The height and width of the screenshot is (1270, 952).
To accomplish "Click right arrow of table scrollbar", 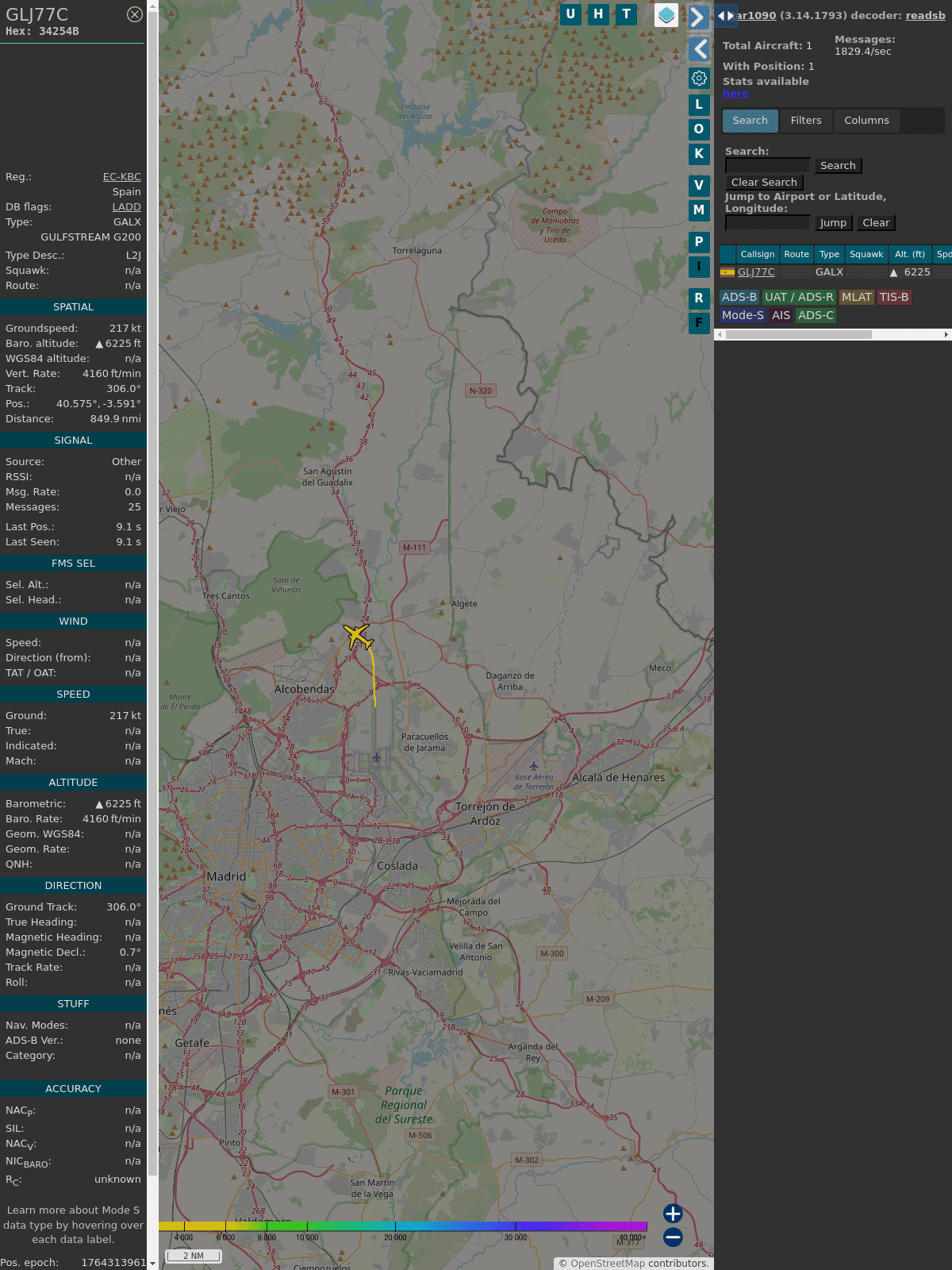I will [946, 335].
